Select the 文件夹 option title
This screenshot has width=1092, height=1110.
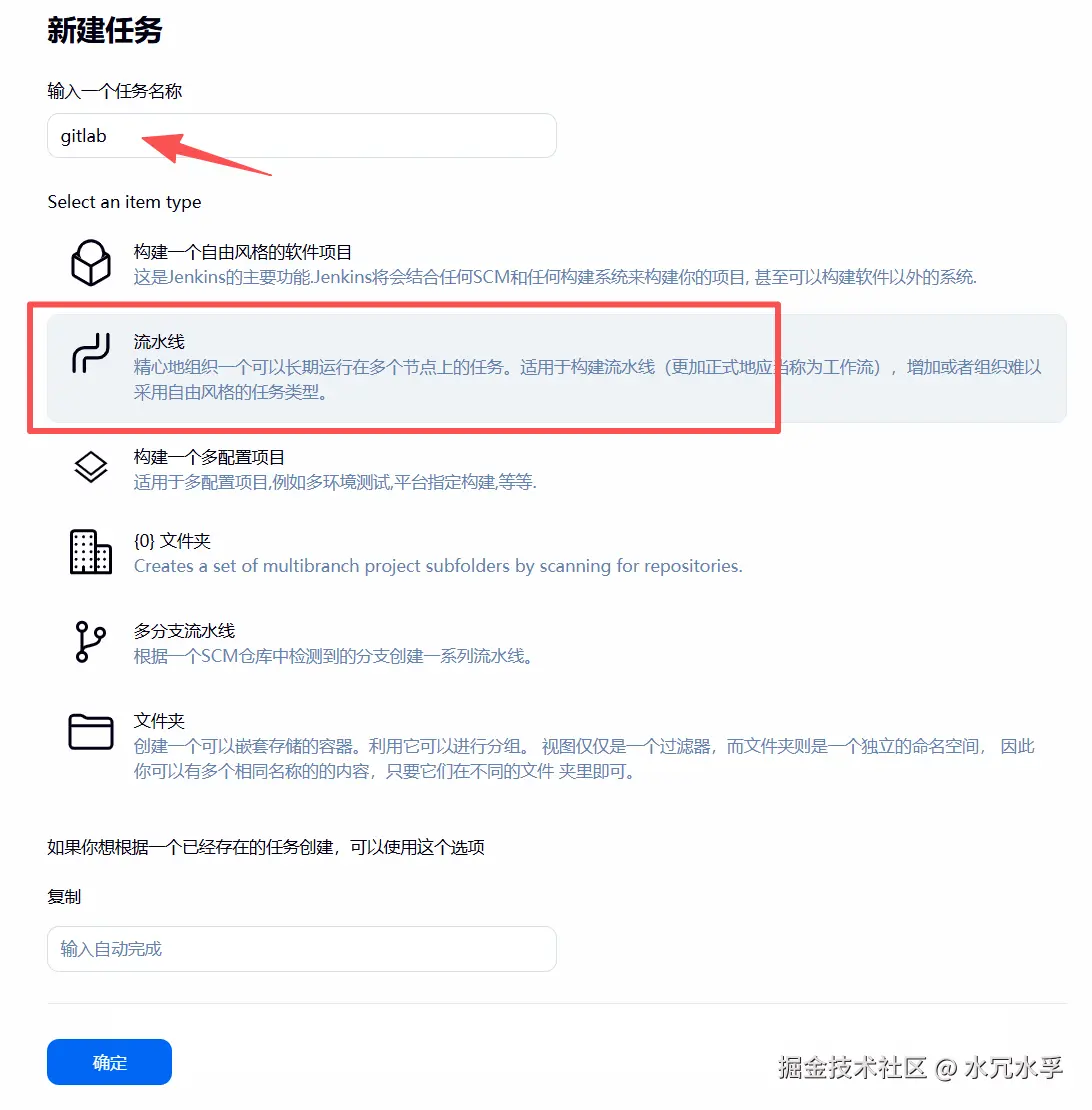(159, 721)
